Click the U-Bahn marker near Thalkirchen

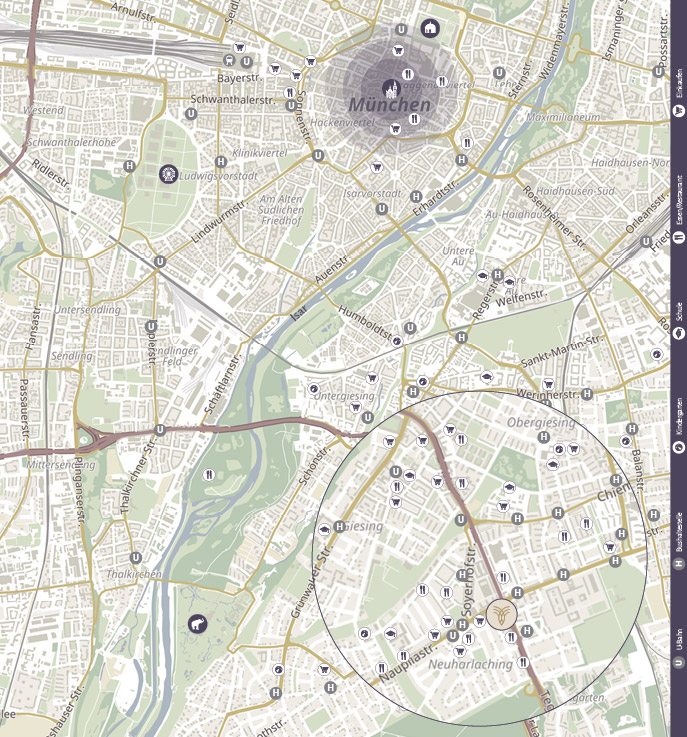coord(136,558)
